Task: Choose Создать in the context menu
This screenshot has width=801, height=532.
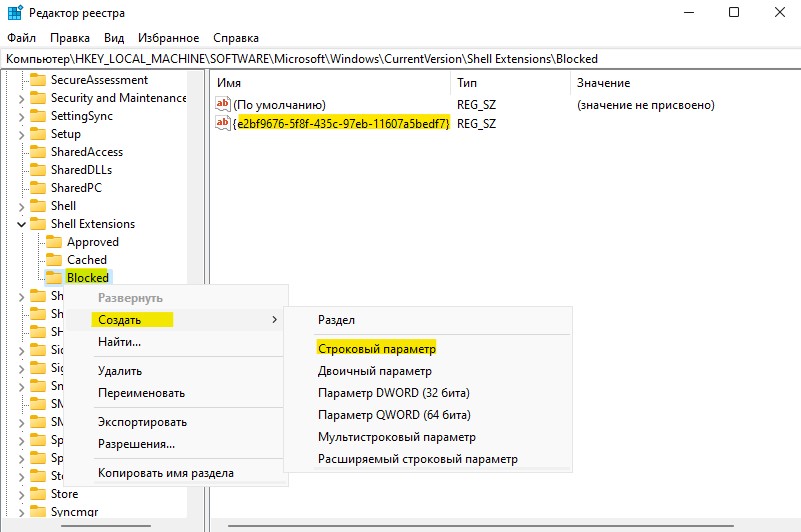Action: point(174,319)
